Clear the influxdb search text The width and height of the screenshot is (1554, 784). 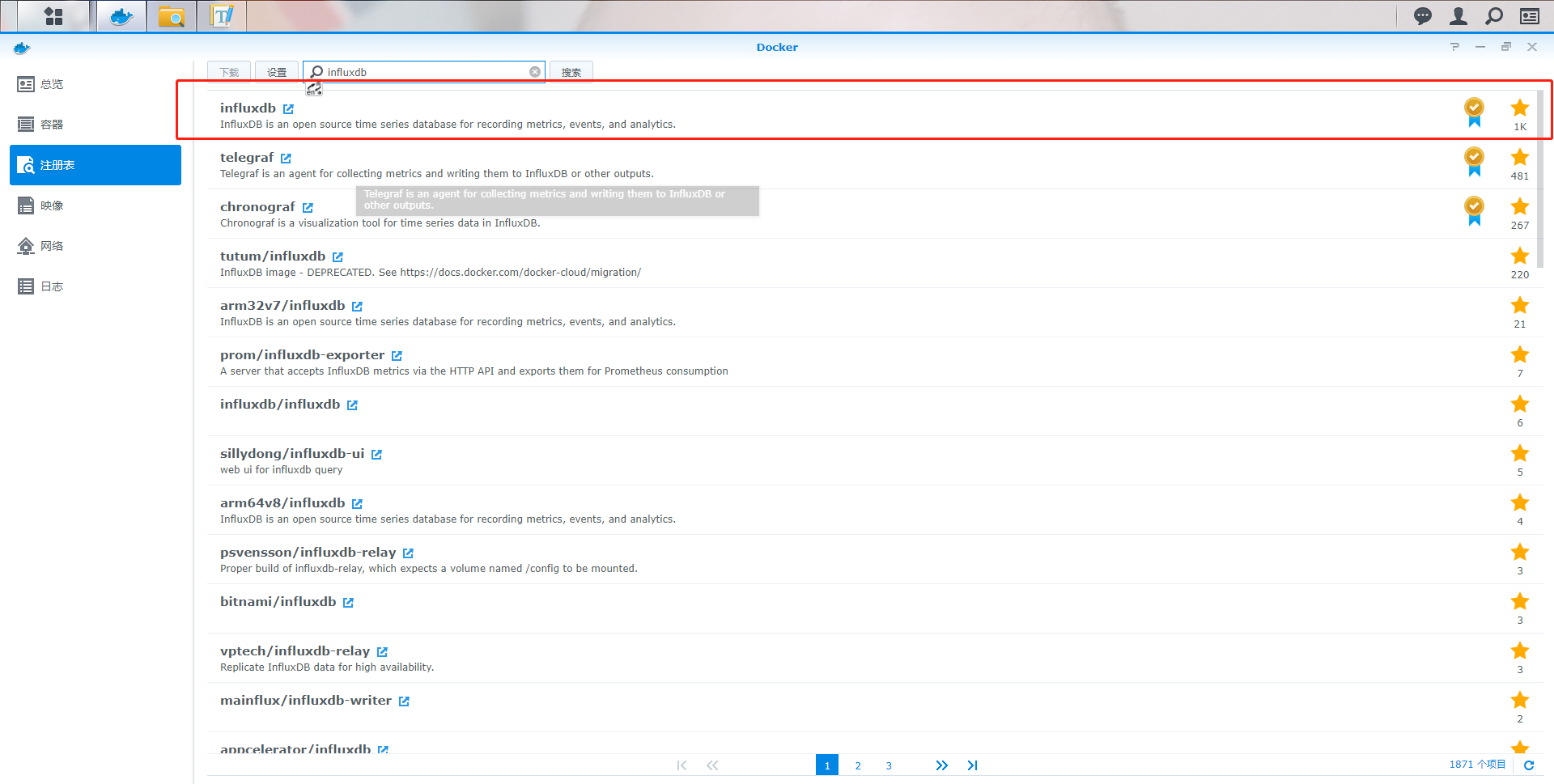tap(535, 72)
